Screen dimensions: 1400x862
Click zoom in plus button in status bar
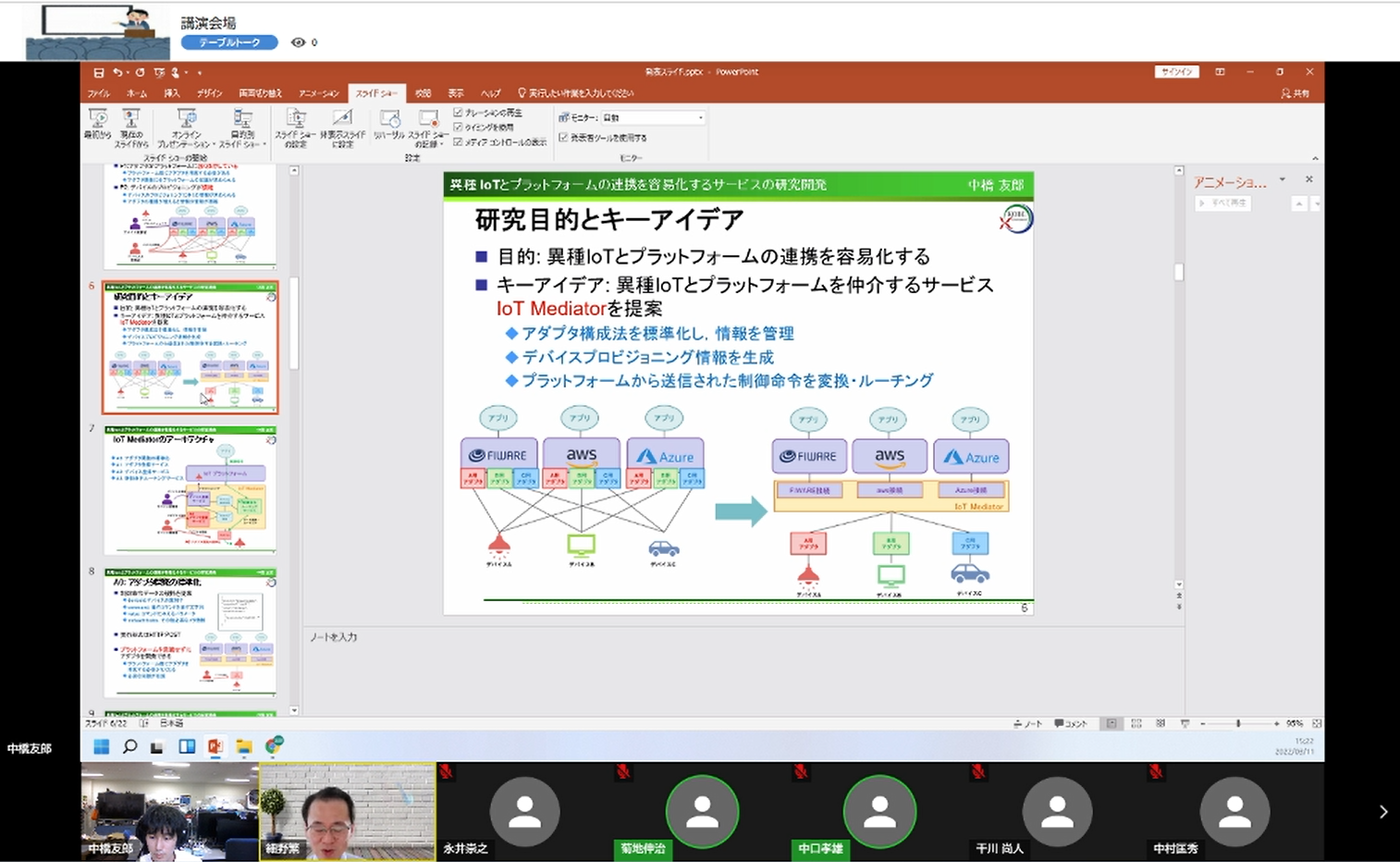click(x=1276, y=724)
